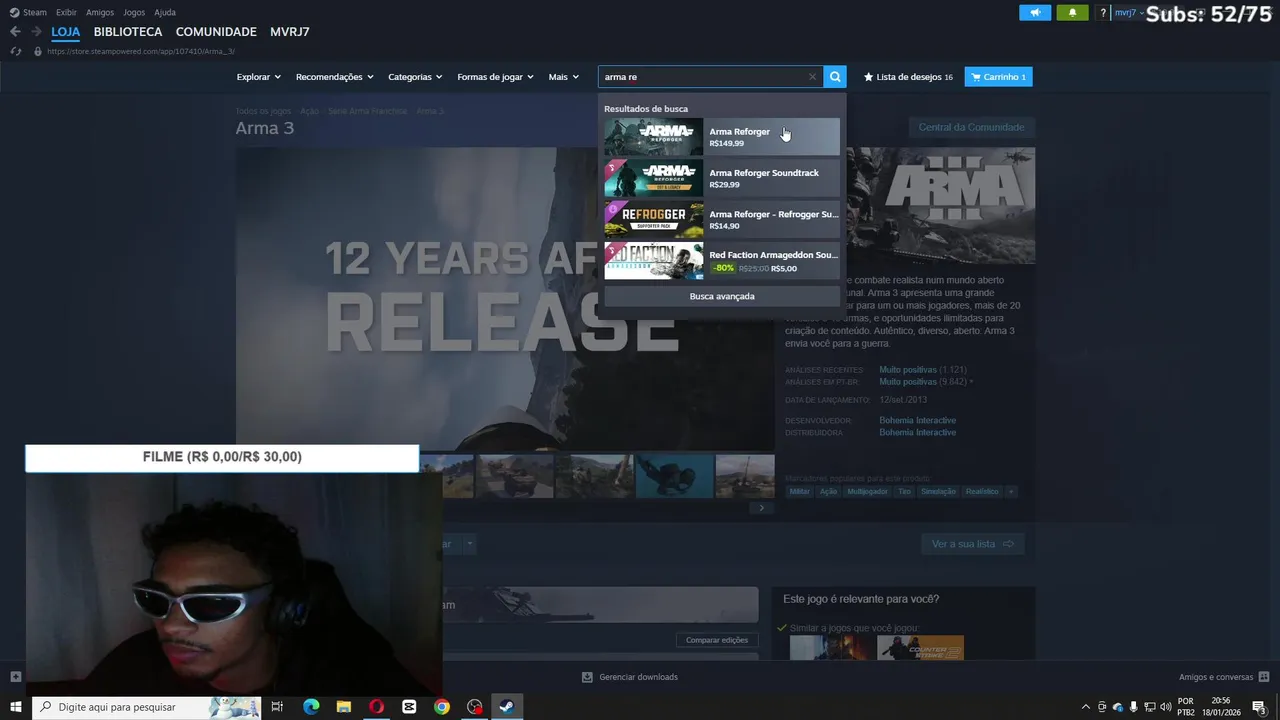Viewport: 1280px width, 720px height.
Task: Expand the Mais dropdown
Action: [x=564, y=77]
